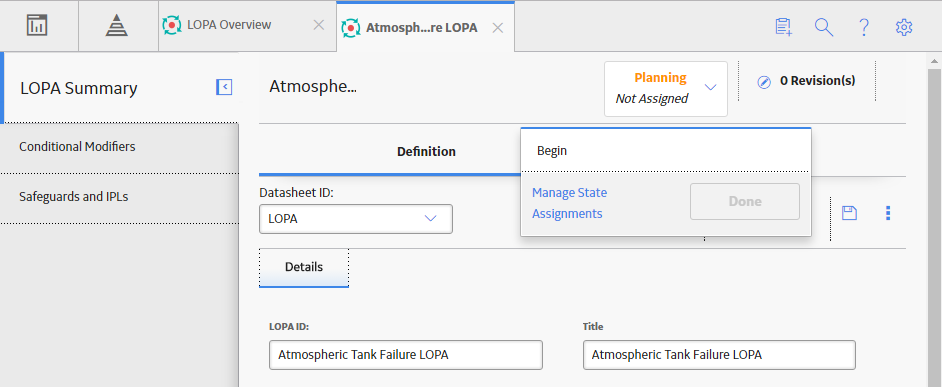
Task: Expand the Planning state dropdown
Action: point(666,88)
